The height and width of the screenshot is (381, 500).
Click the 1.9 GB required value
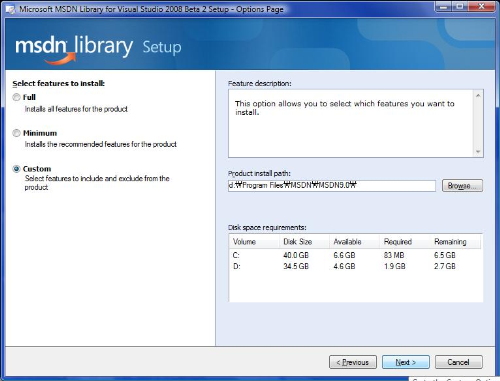[394, 266]
